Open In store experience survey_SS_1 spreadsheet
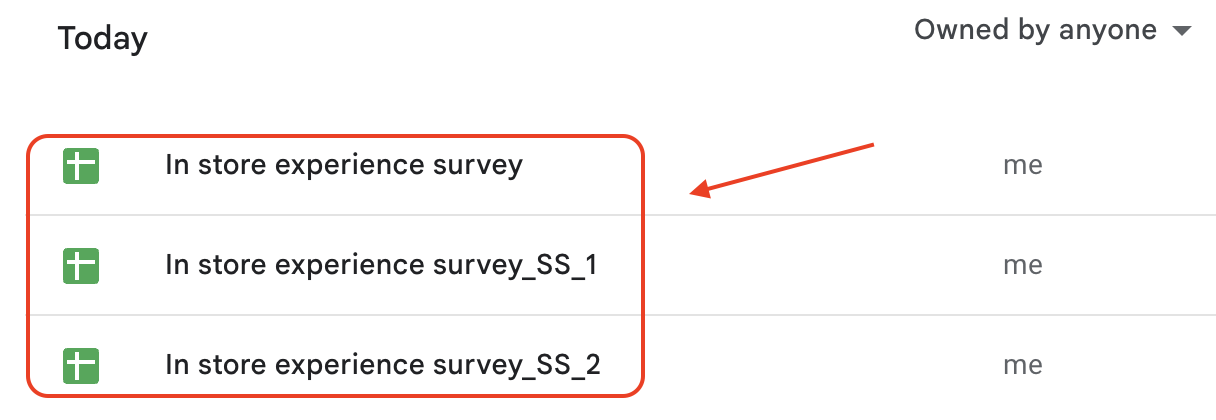This screenshot has width=1216, height=420. click(381, 266)
